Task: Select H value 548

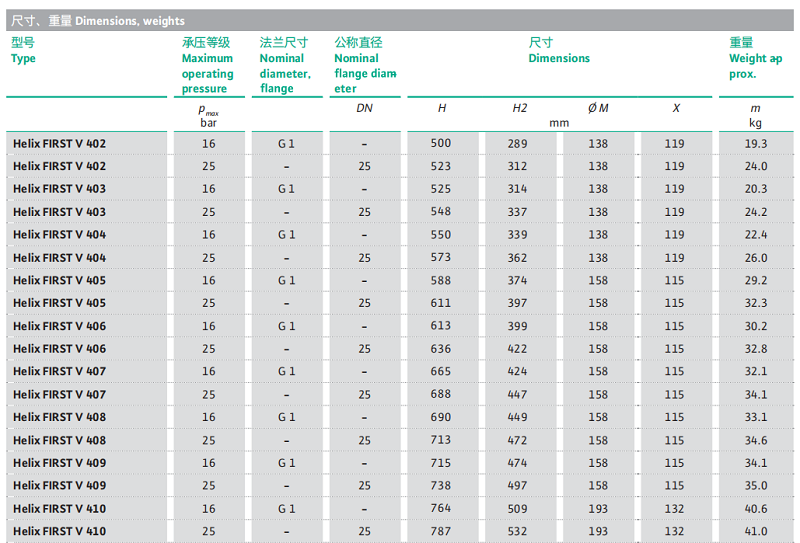Action: (x=440, y=212)
